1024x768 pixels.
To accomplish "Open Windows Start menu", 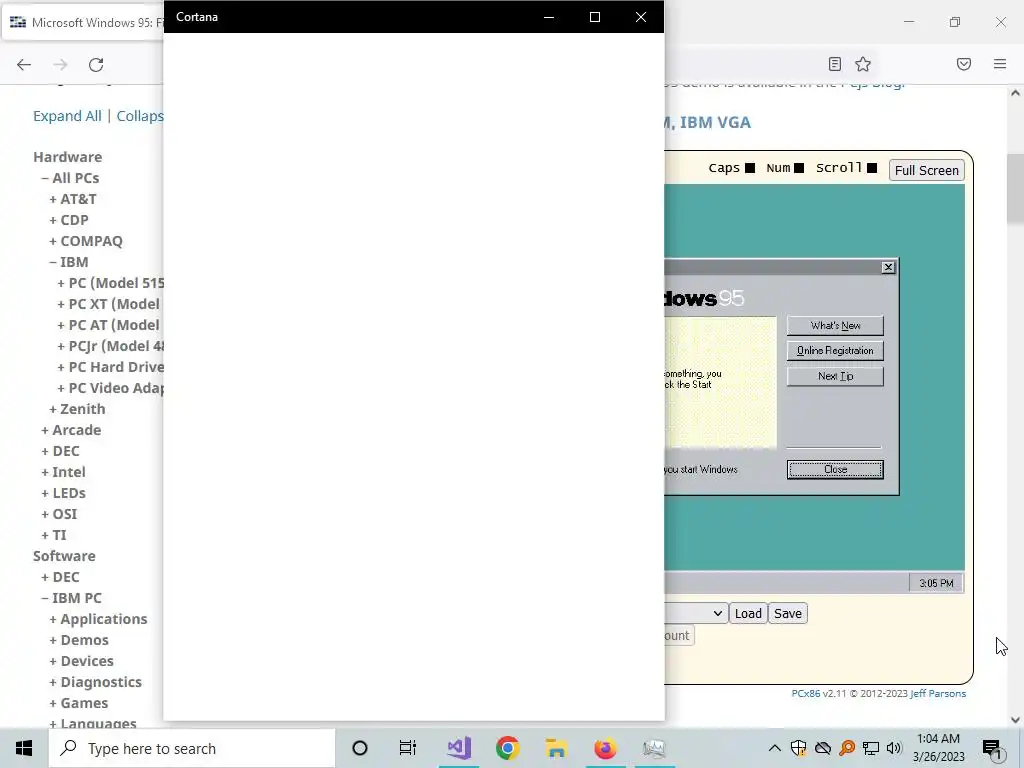I will (x=24, y=748).
